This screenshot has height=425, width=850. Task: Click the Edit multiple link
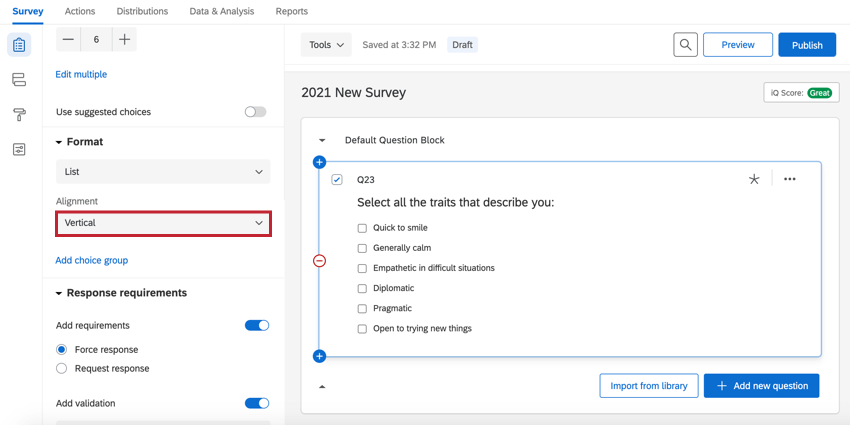pos(81,74)
